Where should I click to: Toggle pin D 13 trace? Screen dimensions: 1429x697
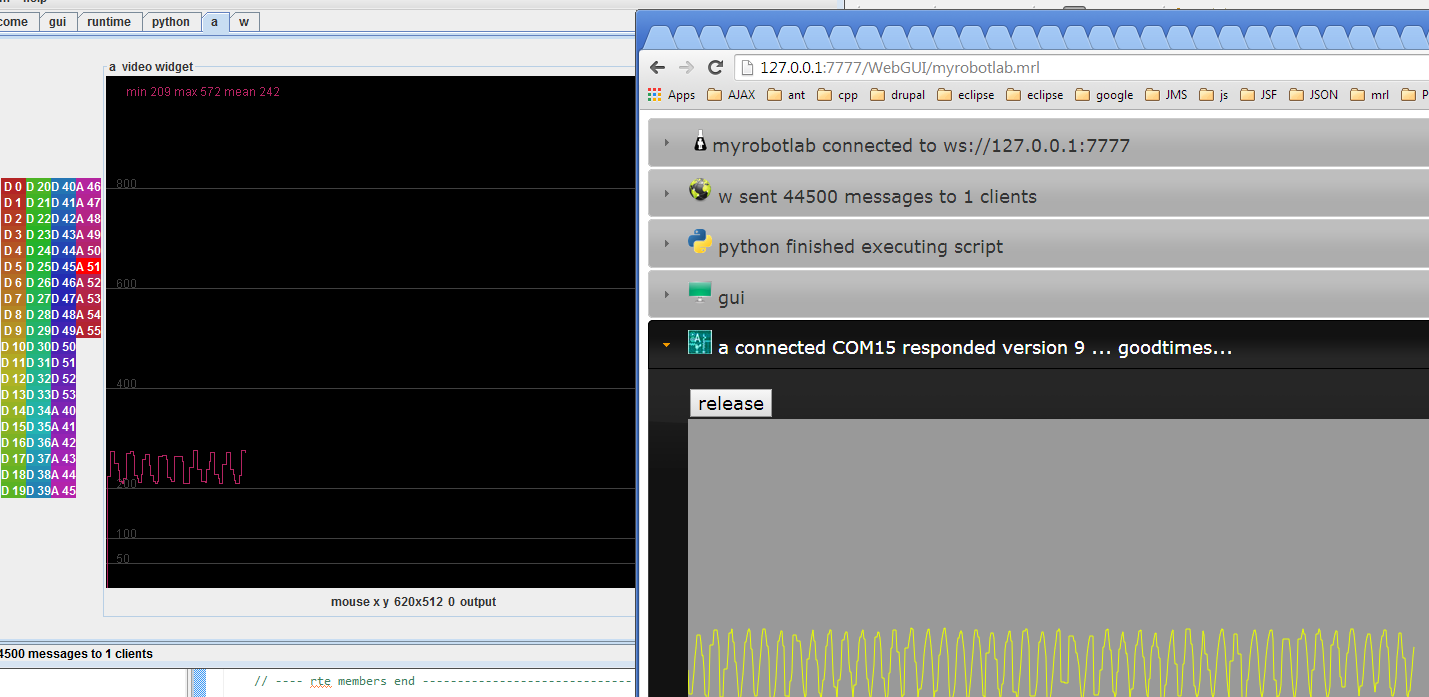tap(13, 394)
